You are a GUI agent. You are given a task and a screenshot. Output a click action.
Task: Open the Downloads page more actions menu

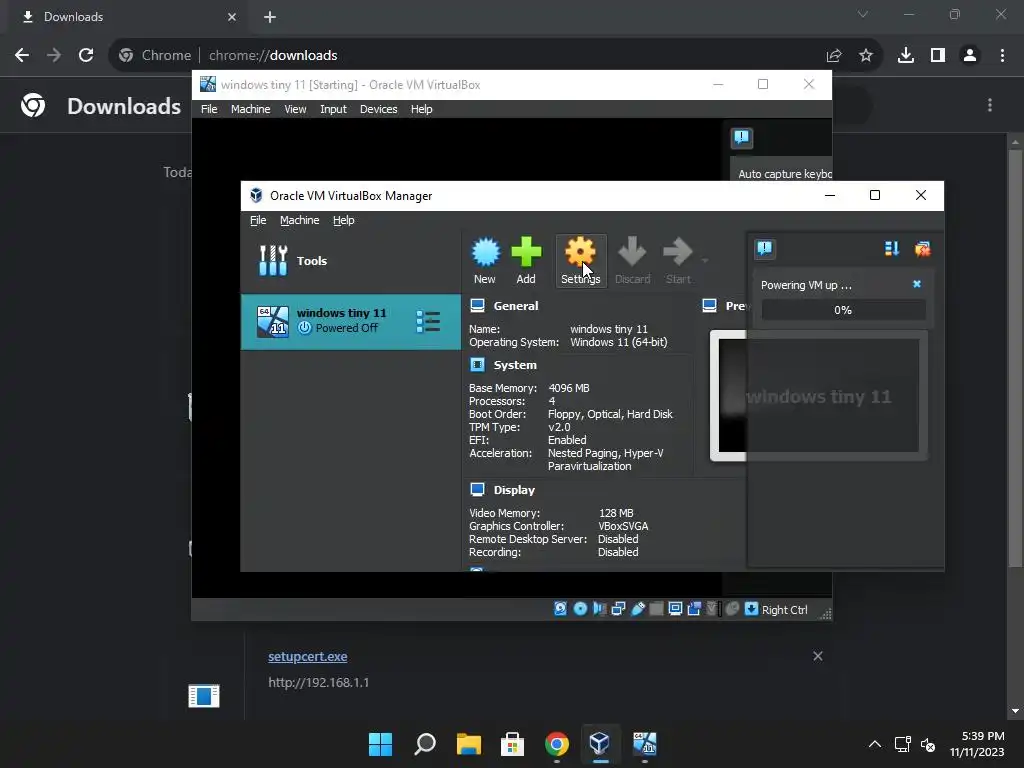pos(990,105)
